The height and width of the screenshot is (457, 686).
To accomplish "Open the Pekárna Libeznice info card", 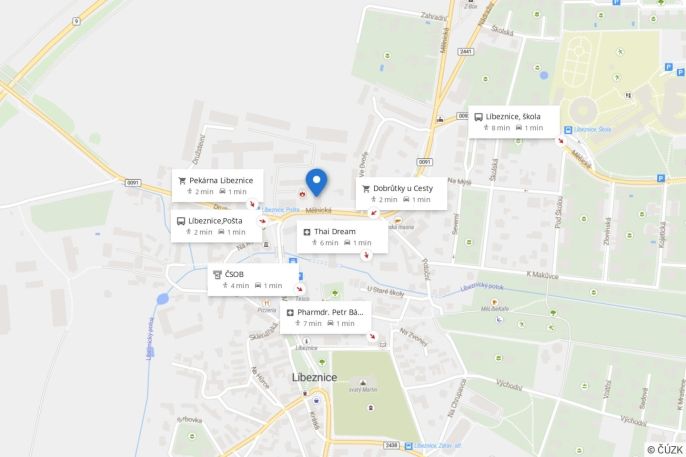I will point(217,185).
